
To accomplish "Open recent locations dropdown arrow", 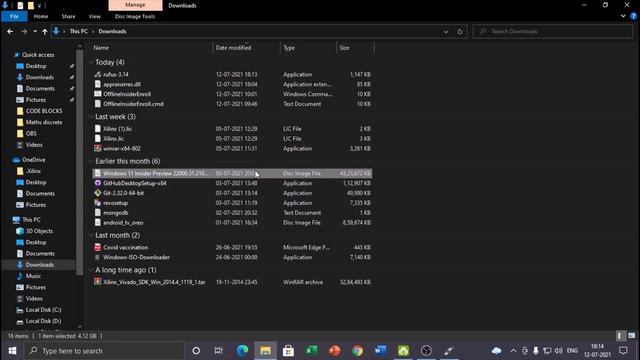I will [35, 31].
